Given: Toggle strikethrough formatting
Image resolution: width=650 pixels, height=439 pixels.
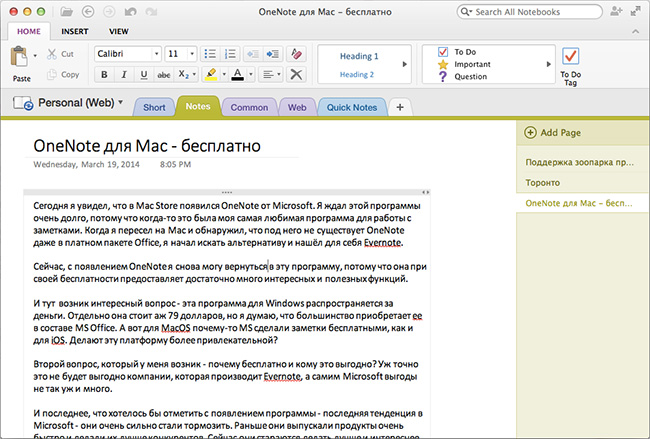Looking at the screenshot, I should [164, 75].
